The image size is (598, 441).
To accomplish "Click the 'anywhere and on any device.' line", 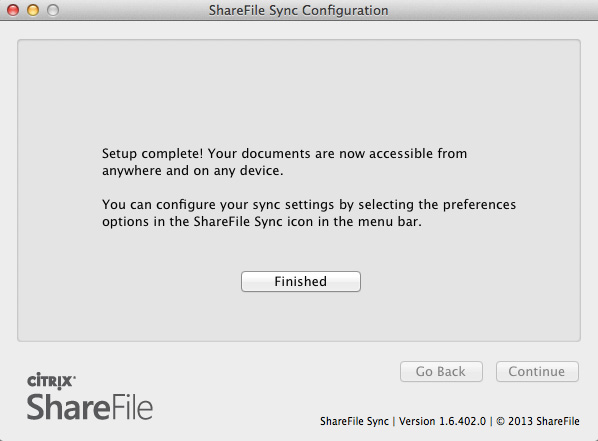I will [x=193, y=171].
